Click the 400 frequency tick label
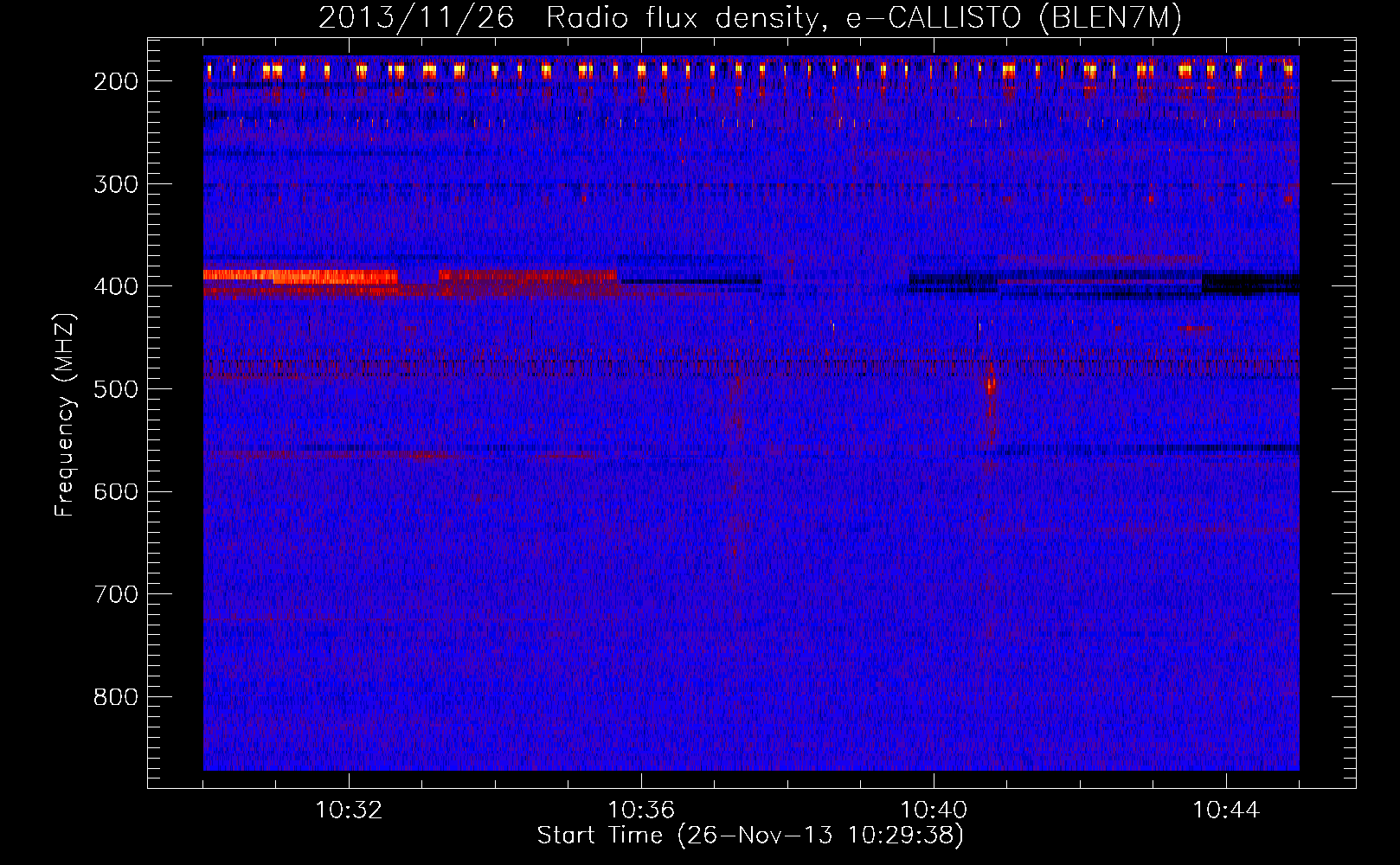 [x=116, y=286]
